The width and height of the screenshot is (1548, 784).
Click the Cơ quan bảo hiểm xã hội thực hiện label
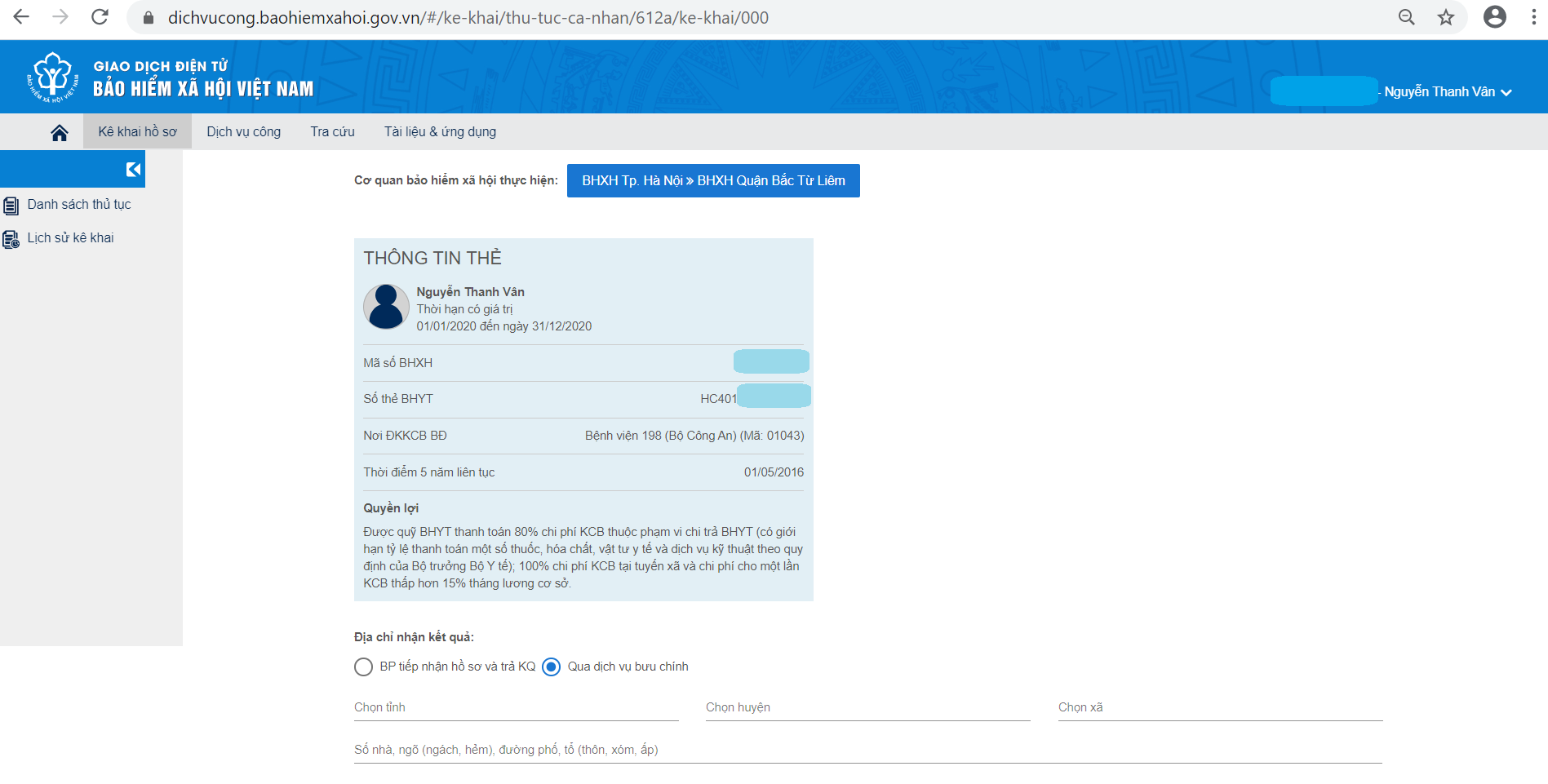point(456,180)
